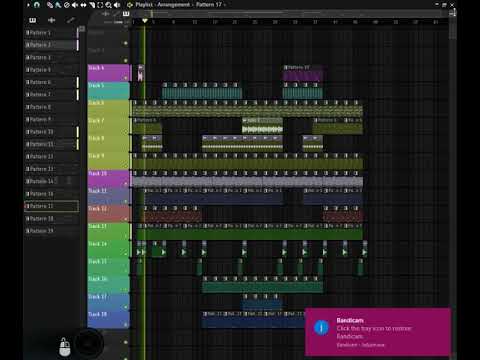480x360 pixels.
Task: Select Pattern 2 in the picker list
Action: click(51, 45)
